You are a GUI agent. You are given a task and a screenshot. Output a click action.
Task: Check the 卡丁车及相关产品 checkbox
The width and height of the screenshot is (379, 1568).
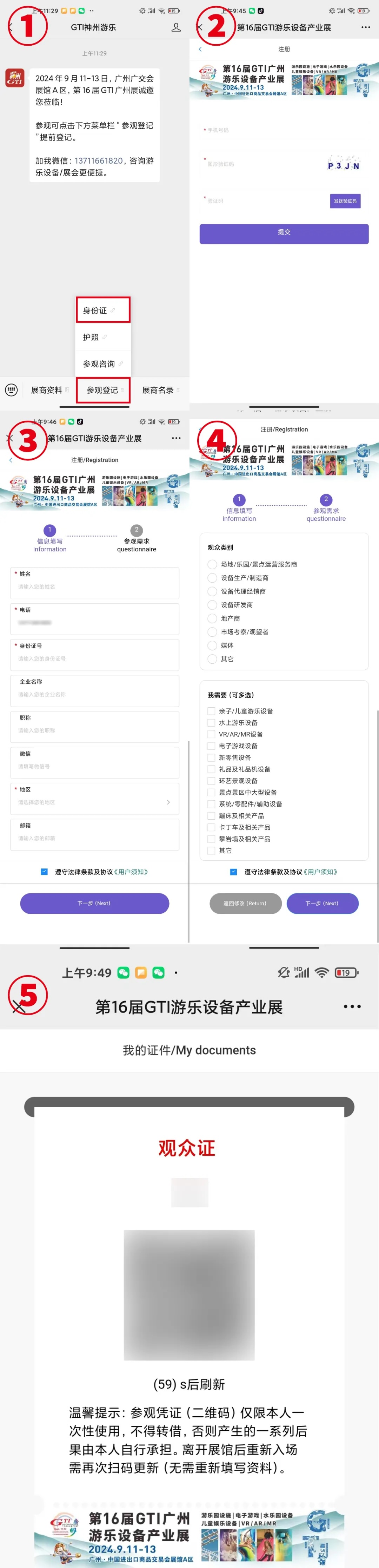pyautogui.click(x=211, y=827)
